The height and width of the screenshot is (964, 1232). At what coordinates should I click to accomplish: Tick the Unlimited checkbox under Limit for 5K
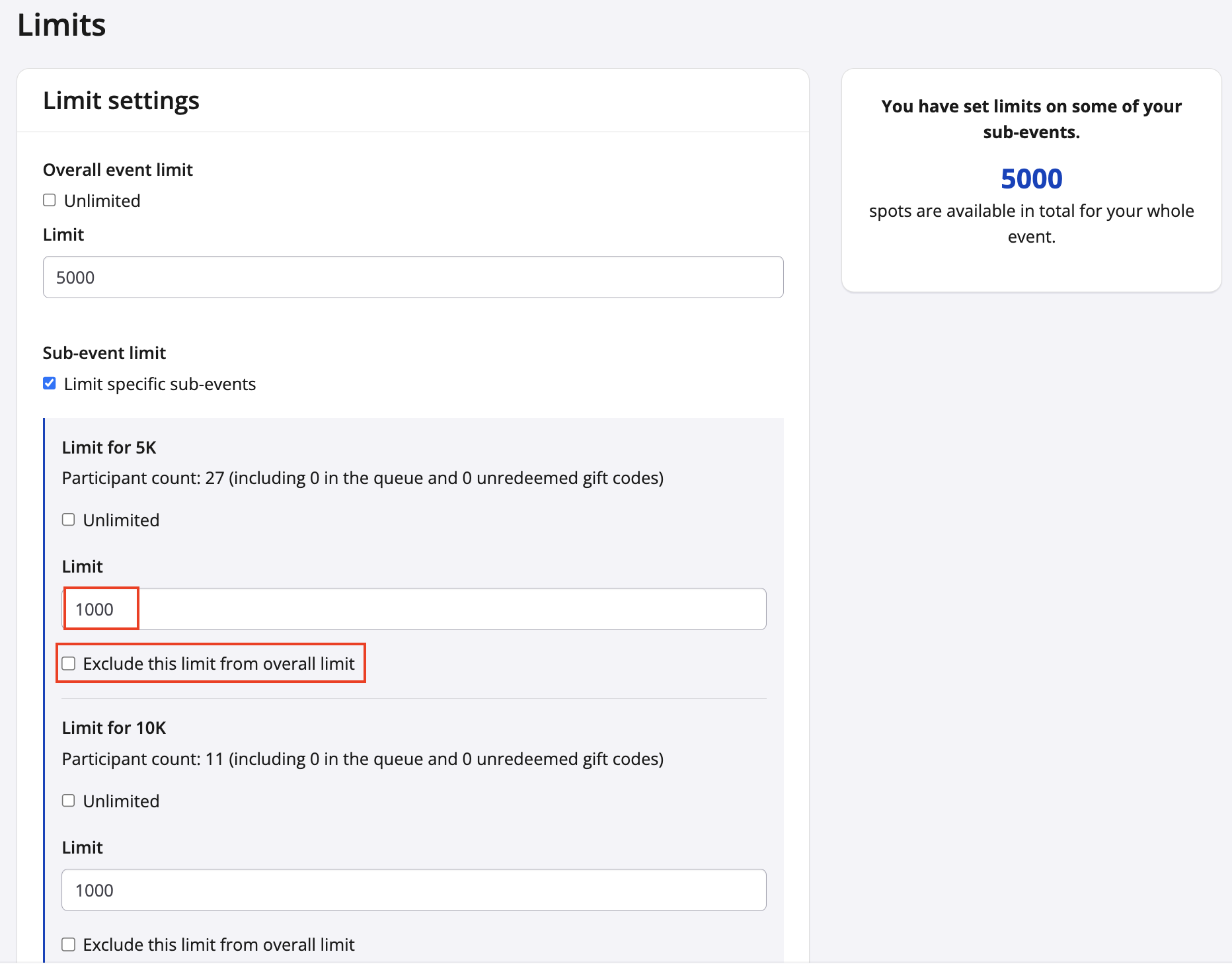pos(69,520)
